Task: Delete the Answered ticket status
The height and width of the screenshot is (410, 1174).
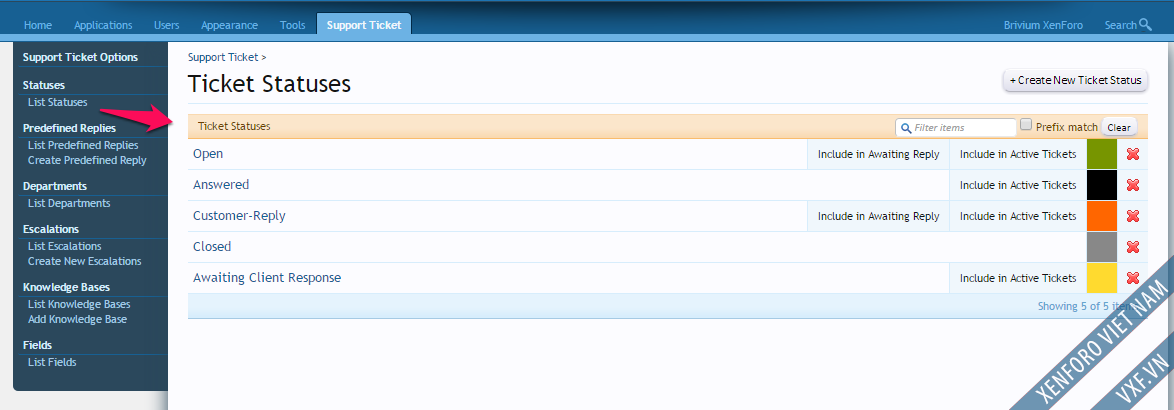Action: tap(1133, 185)
